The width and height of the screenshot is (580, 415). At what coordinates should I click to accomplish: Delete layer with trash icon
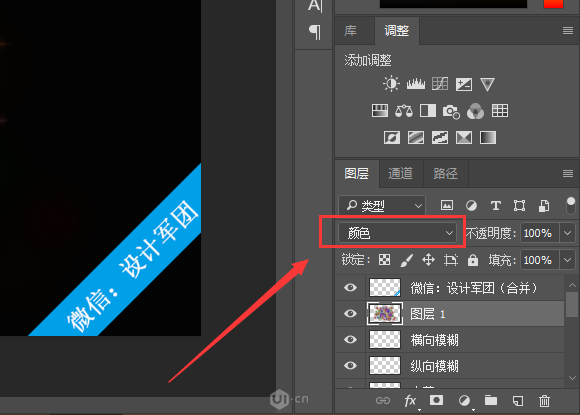pyautogui.click(x=544, y=401)
